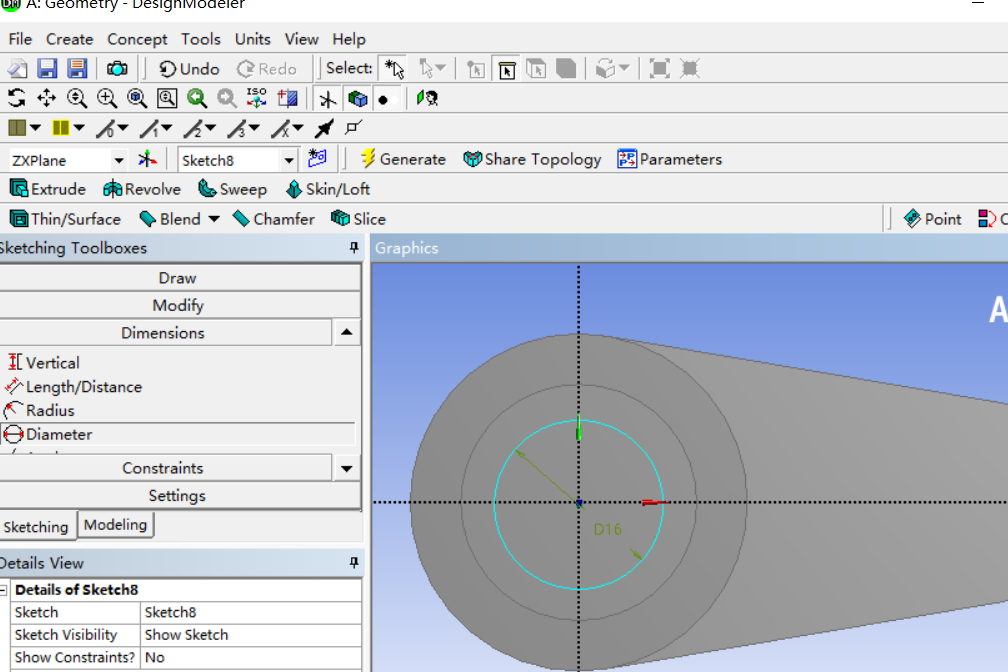This screenshot has height=672, width=1008.
Task: Click the Display Plane icon
Action: click(287, 98)
